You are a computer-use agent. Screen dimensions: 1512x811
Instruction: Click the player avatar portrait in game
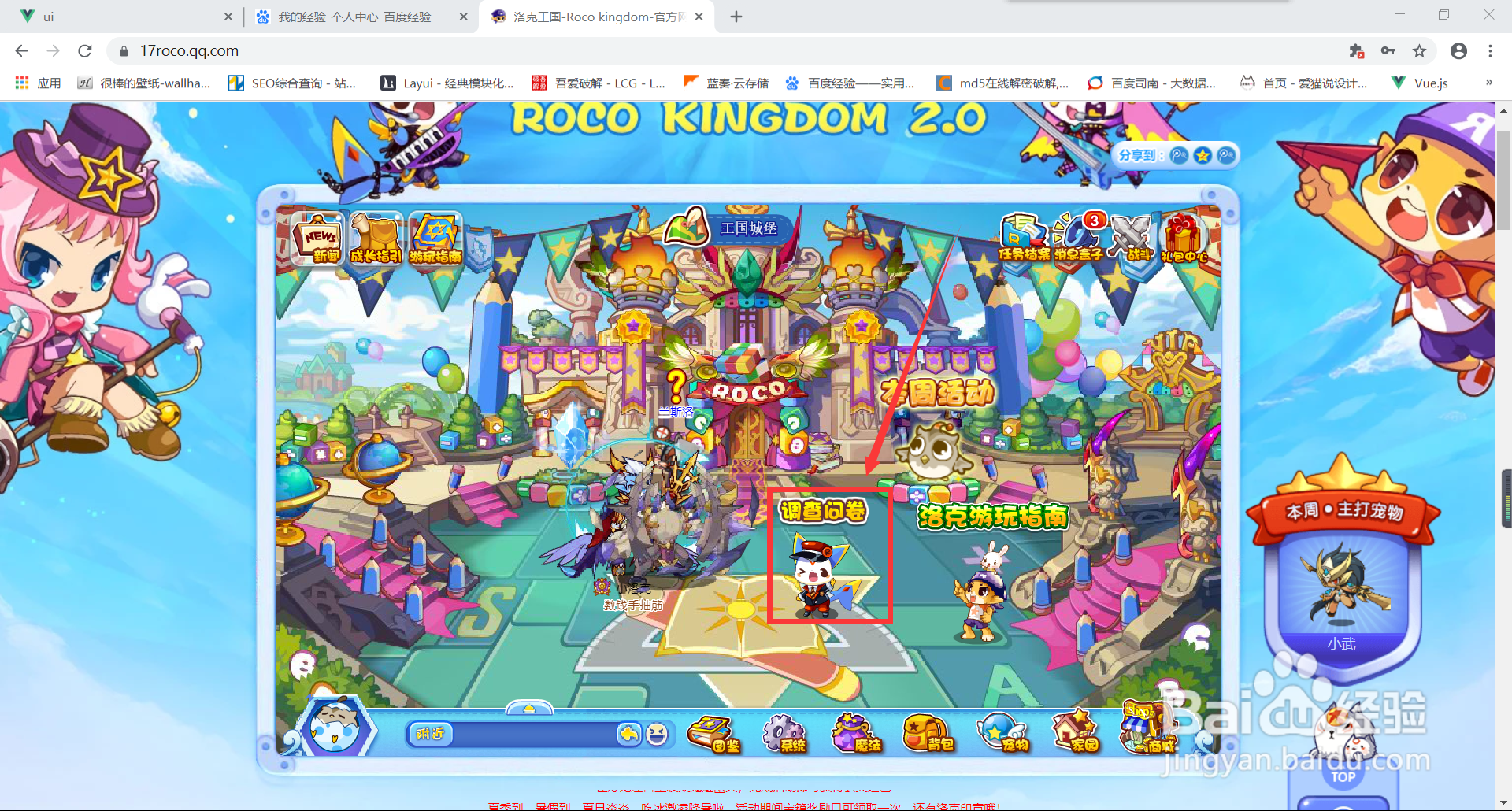tap(335, 728)
